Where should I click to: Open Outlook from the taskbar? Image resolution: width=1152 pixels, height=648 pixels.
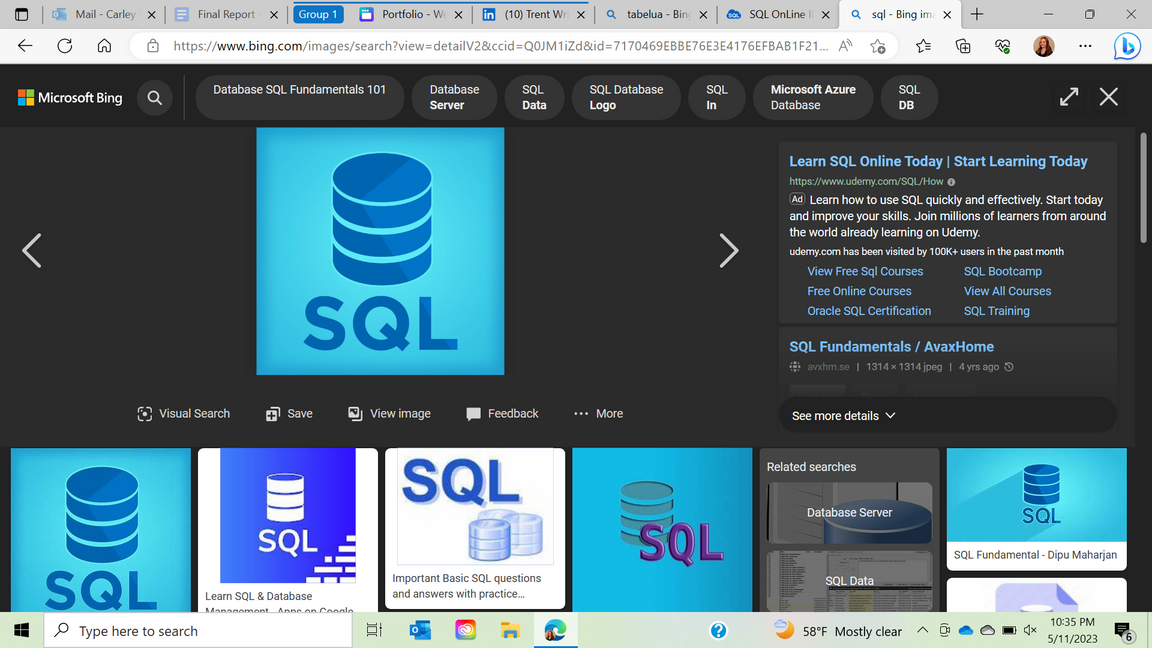pyautogui.click(x=420, y=630)
